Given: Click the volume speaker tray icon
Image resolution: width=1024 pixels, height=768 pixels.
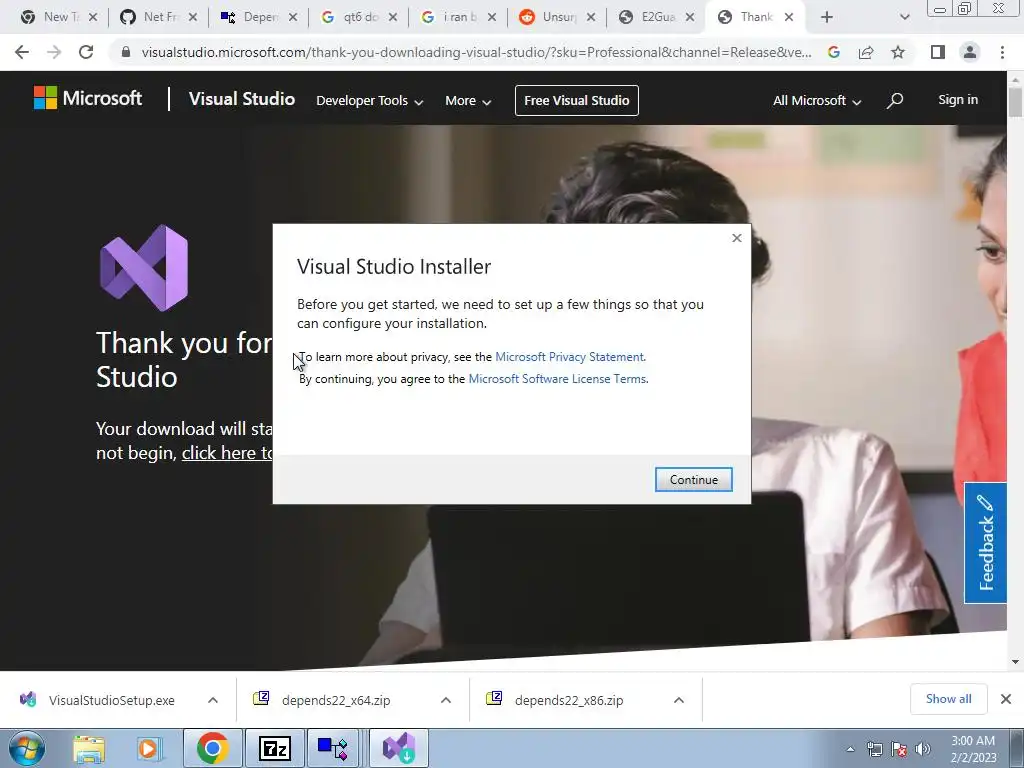Looking at the screenshot, I should [x=923, y=749].
